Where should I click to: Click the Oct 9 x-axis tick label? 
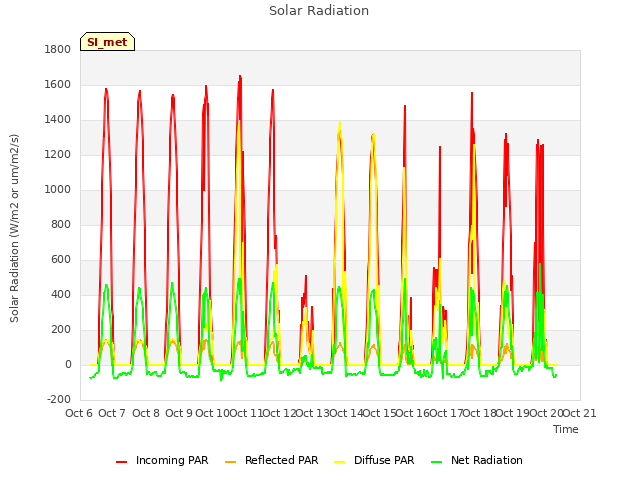[179, 413]
